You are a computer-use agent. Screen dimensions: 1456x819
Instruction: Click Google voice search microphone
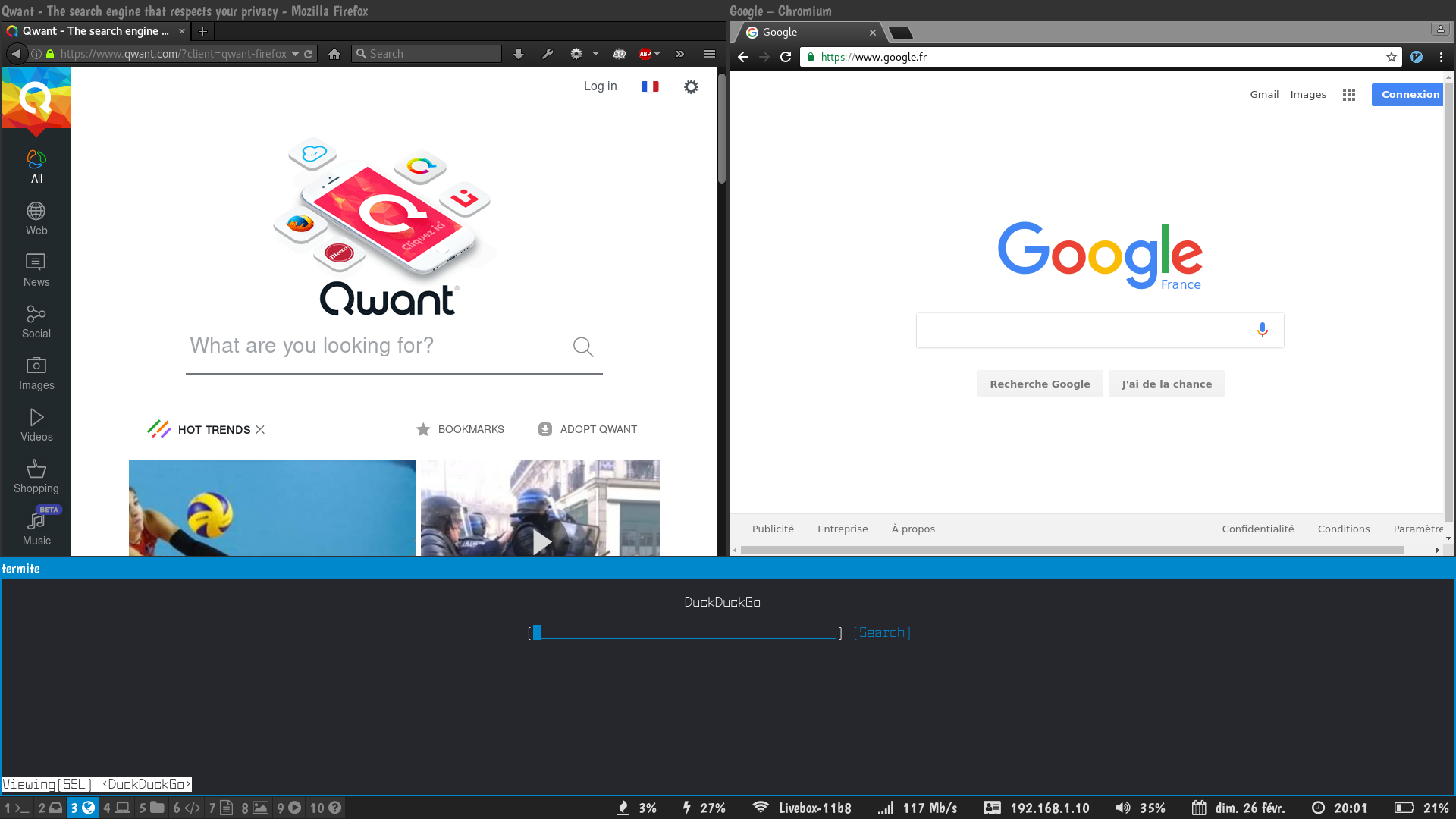[1262, 330]
